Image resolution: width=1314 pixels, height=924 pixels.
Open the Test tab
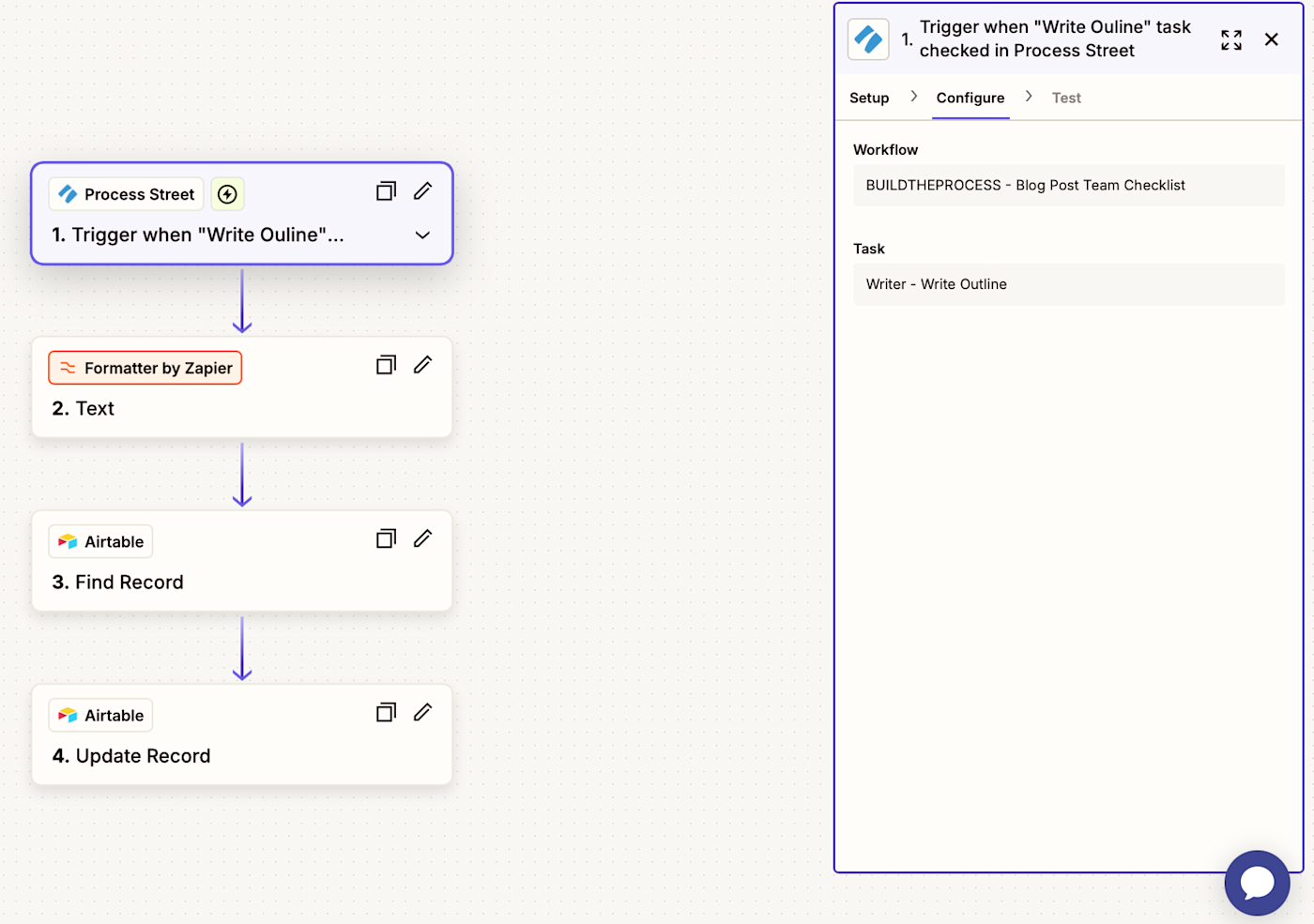click(1066, 98)
